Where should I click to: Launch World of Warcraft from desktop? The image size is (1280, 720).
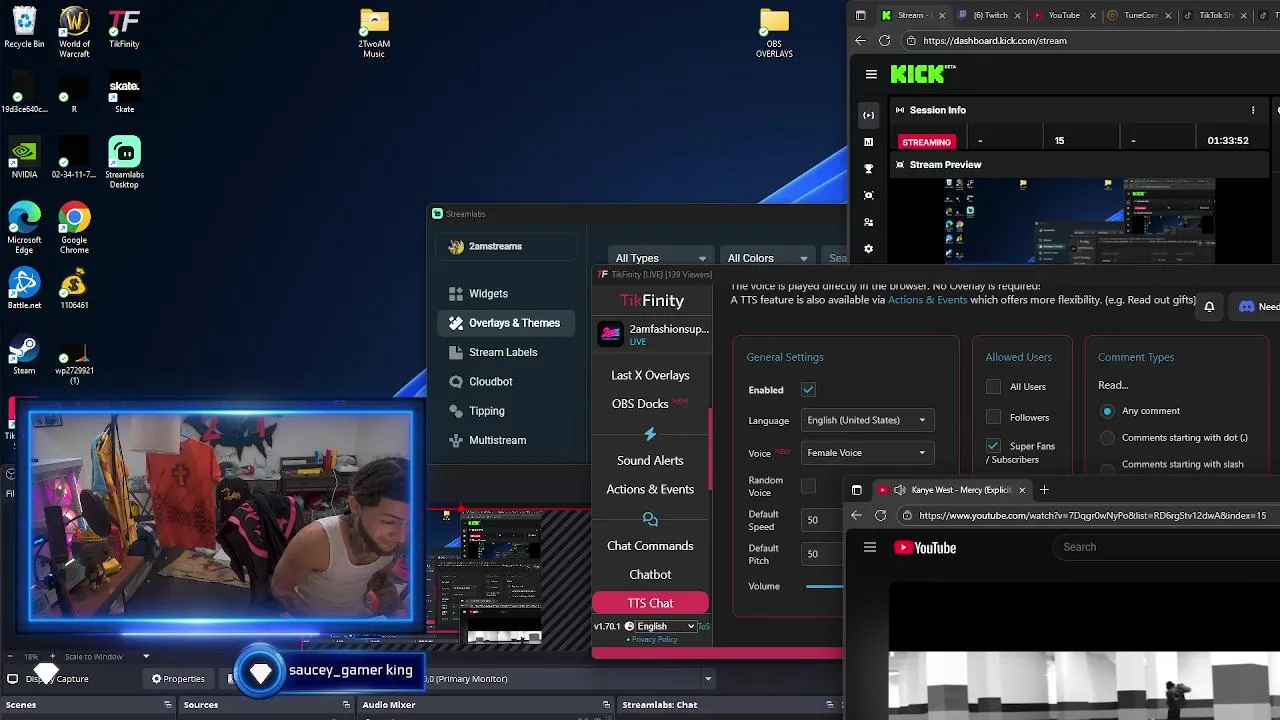click(74, 32)
